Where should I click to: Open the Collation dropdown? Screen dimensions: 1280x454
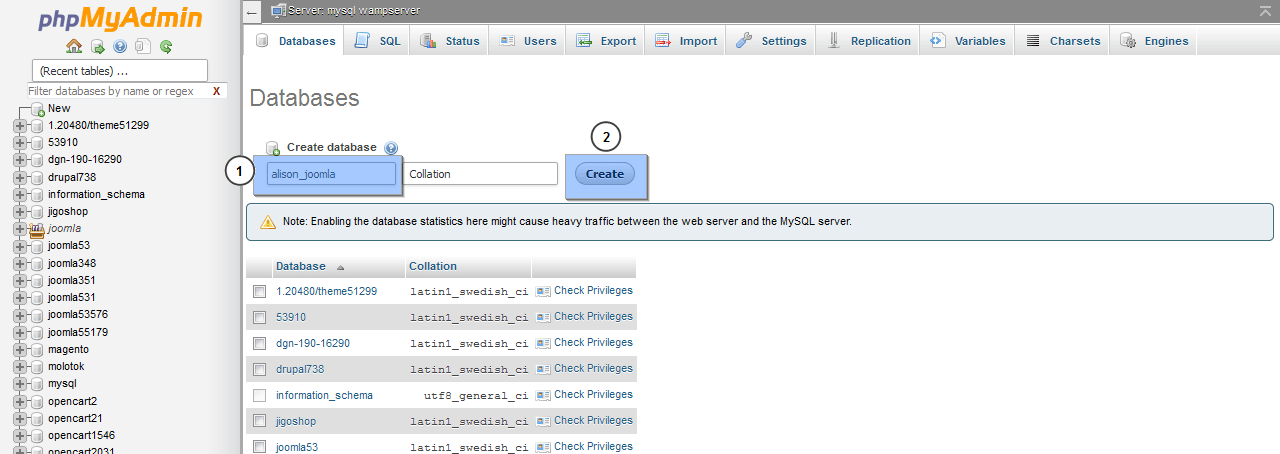(x=481, y=174)
